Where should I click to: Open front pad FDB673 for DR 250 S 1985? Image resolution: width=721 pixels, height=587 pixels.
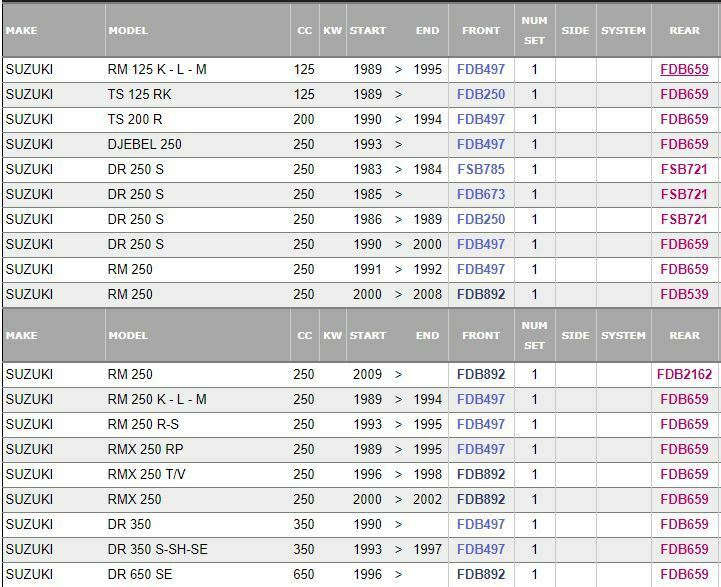[481, 194]
